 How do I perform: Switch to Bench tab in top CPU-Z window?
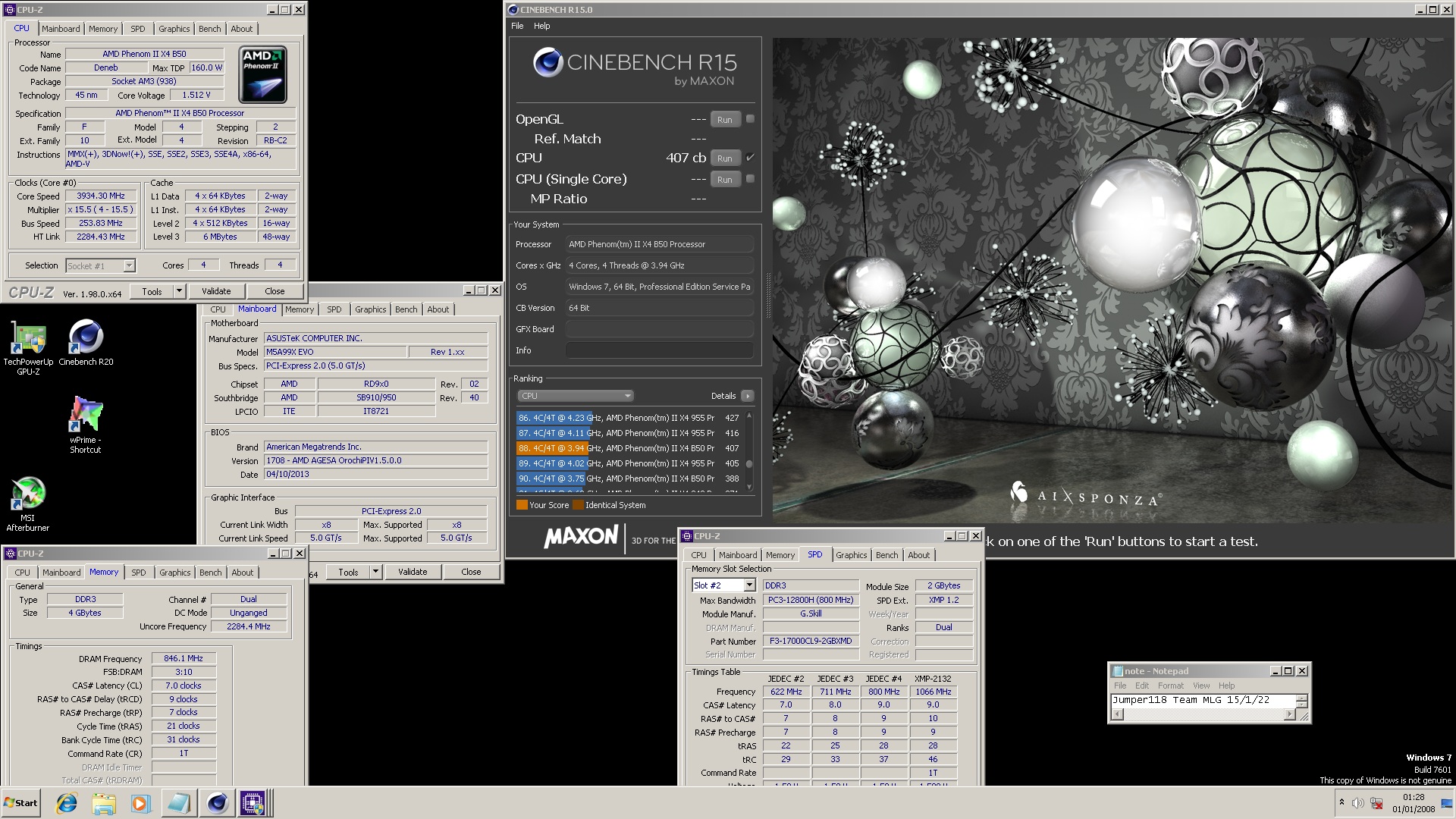coord(210,29)
